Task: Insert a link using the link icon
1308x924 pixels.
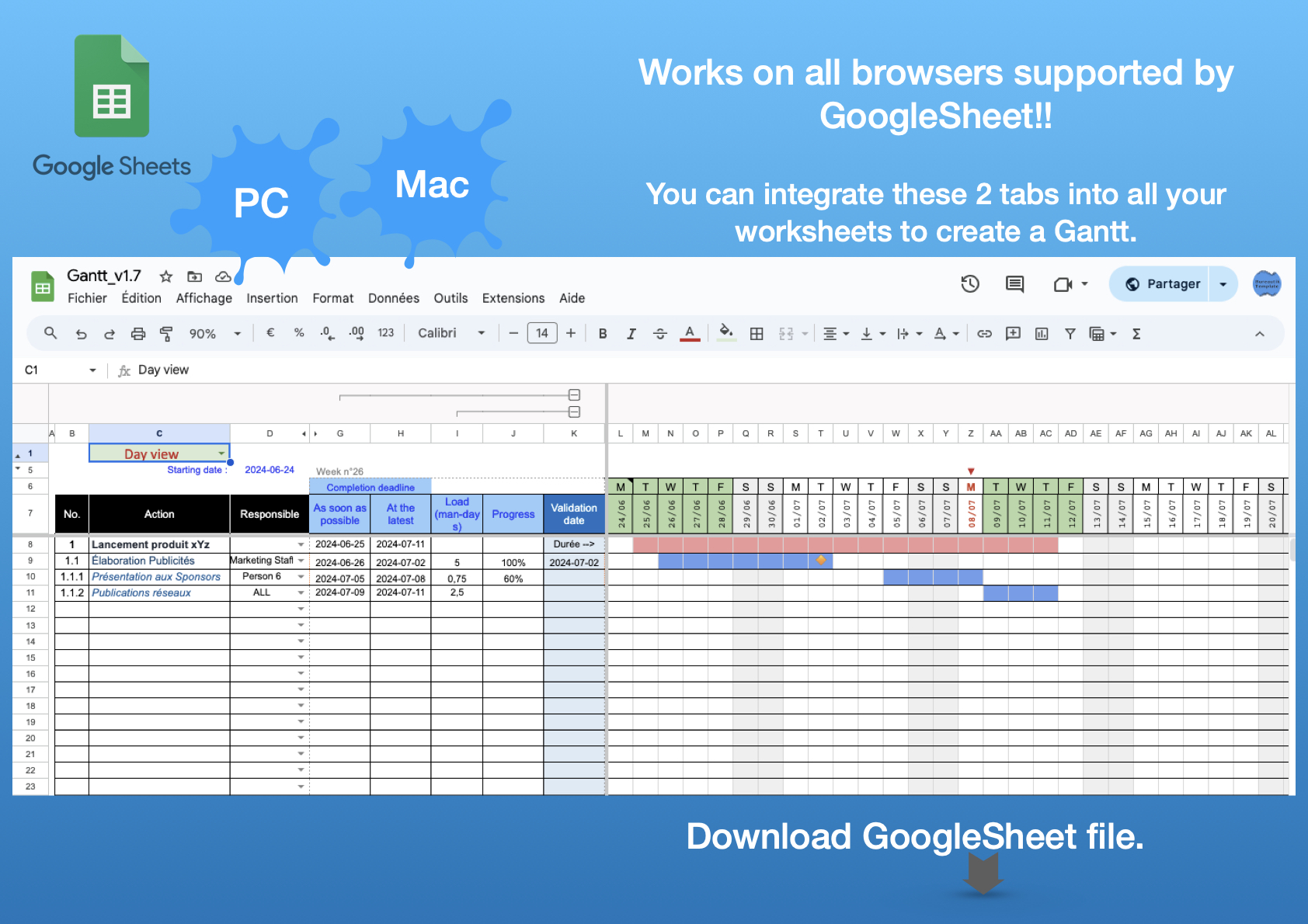Action: click(x=984, y=333)
